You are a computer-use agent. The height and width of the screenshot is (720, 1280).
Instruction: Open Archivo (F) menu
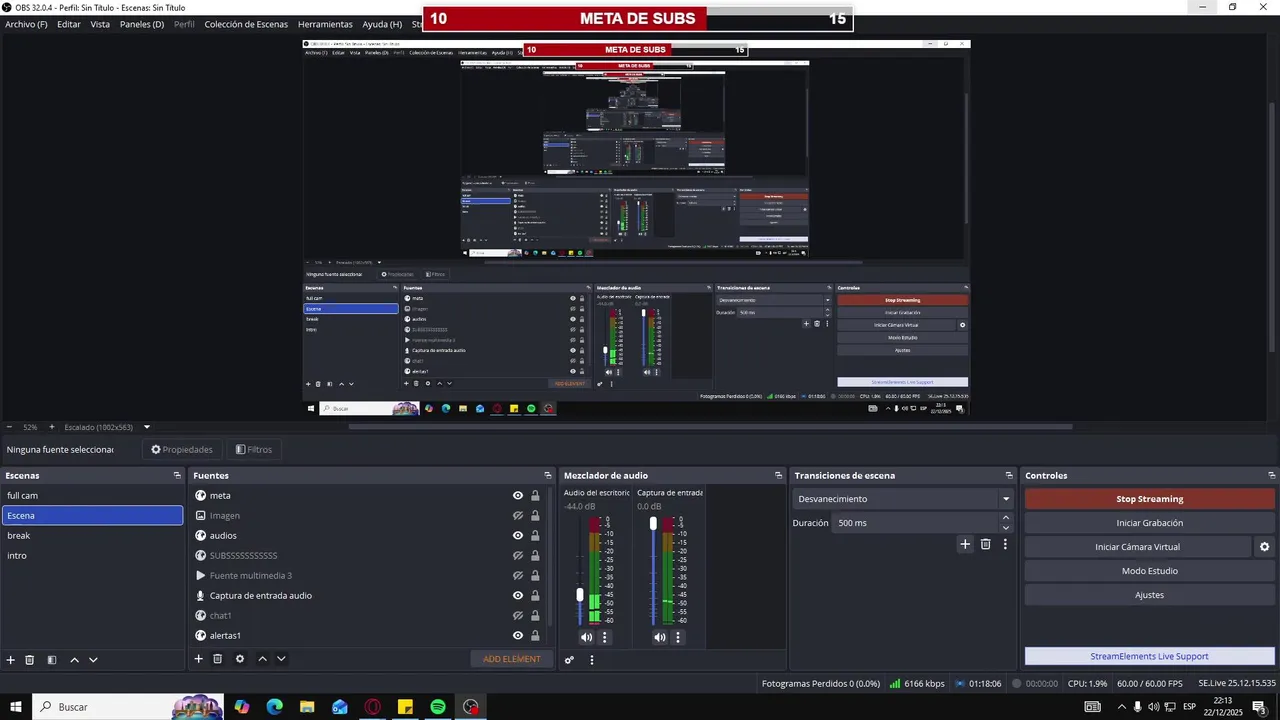[x=26, y=24]
